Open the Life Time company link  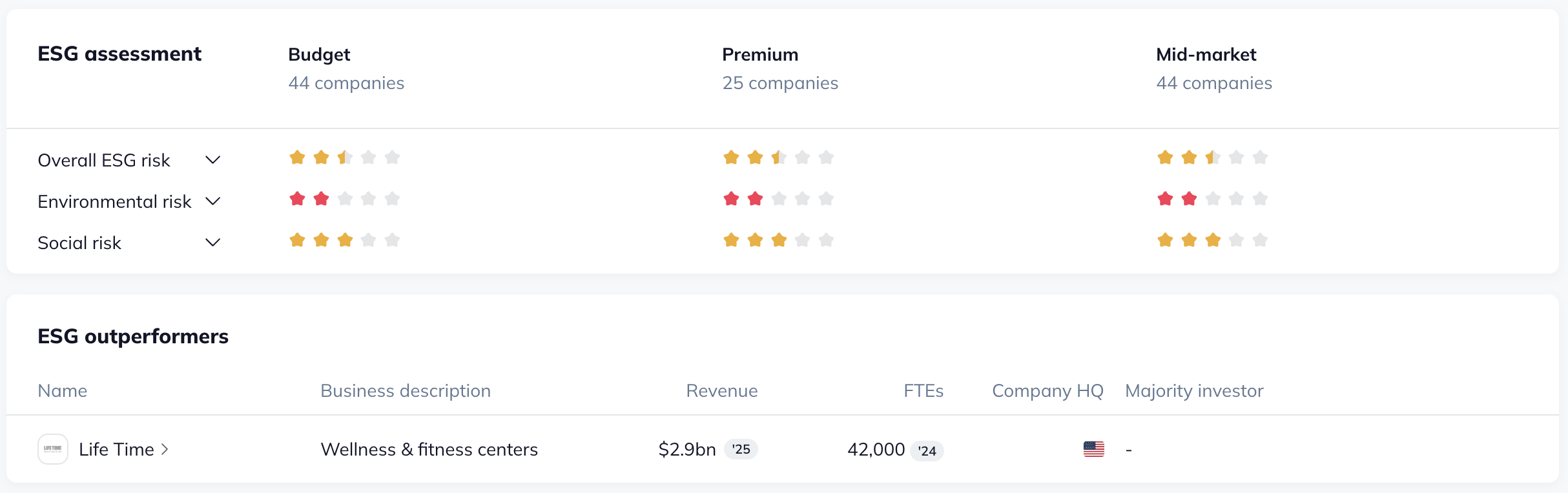[x=116, y=449]
